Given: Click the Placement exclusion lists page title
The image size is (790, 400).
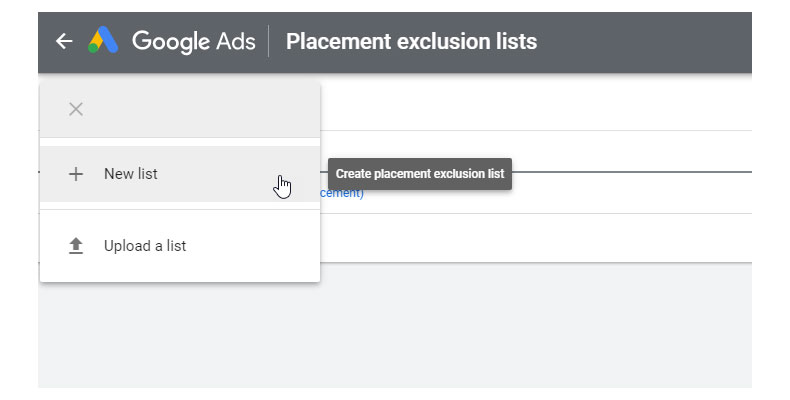Looking at the screenshot, I should pyautogui.click(x=411, y=41).
